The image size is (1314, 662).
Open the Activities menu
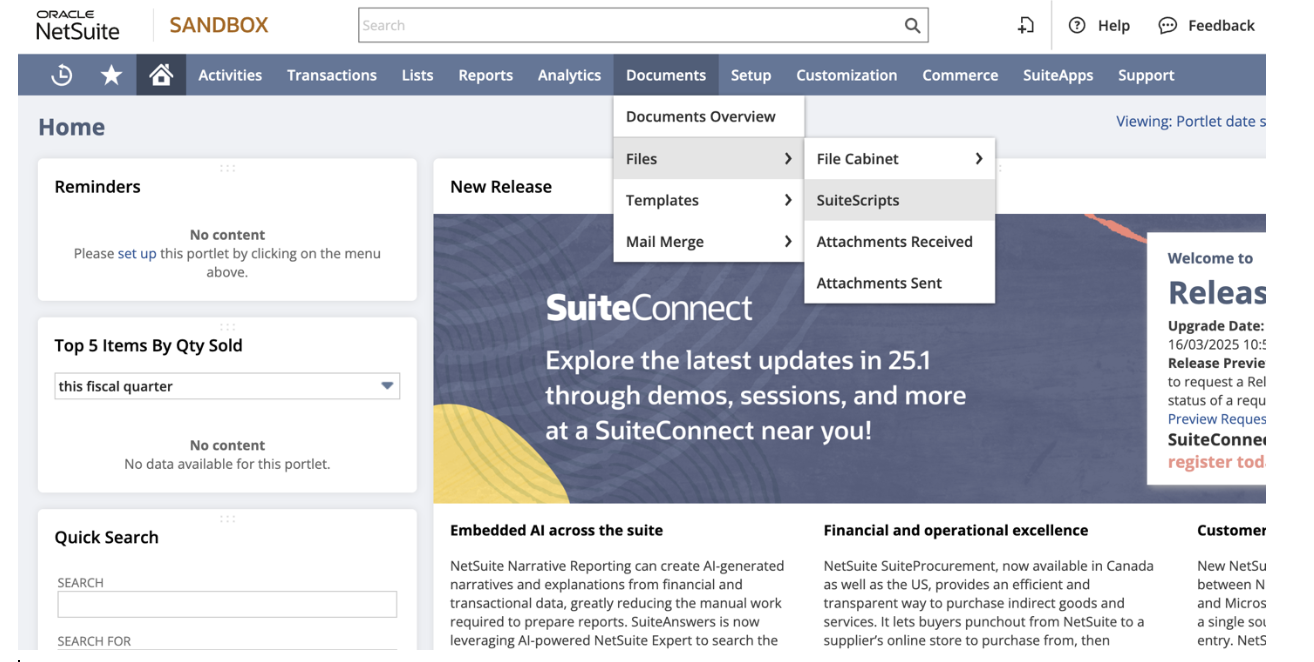230,75
